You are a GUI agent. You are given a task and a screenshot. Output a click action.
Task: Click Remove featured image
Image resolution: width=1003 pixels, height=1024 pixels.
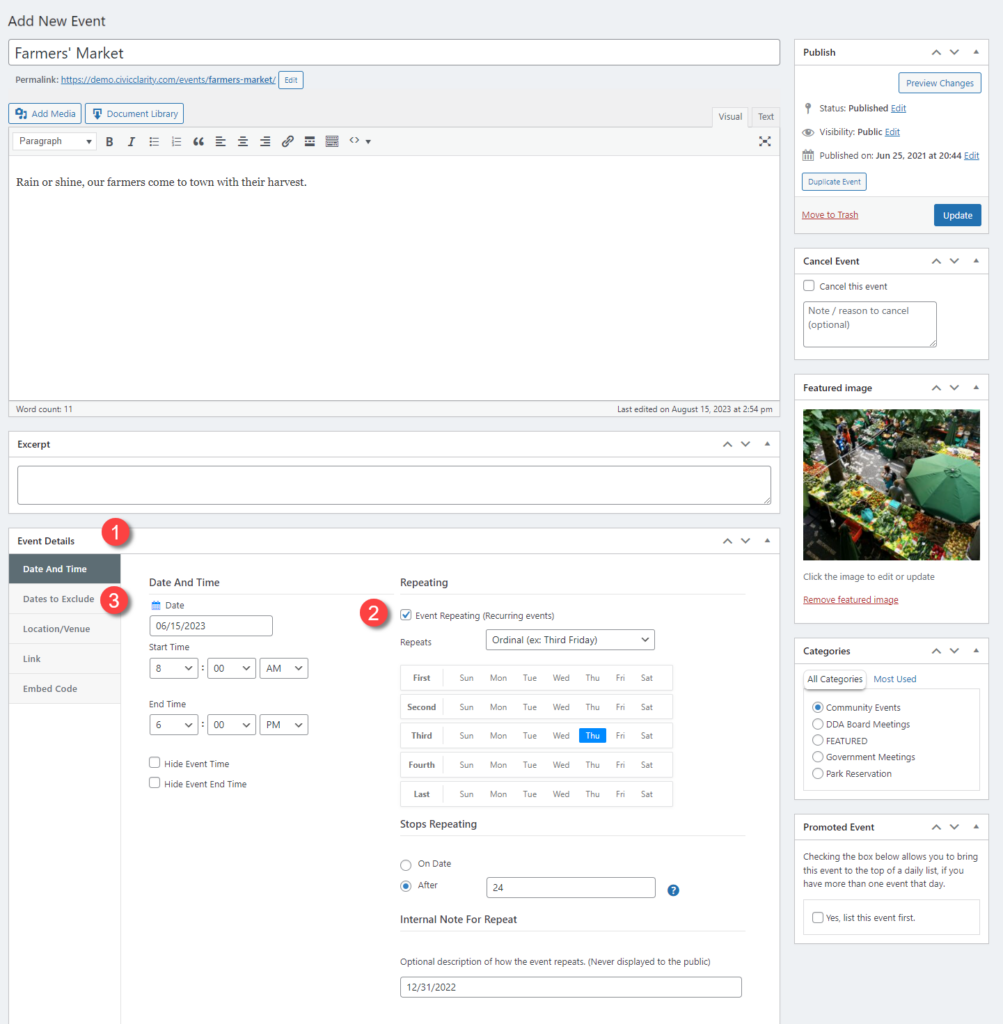click(x=851, y=599)
